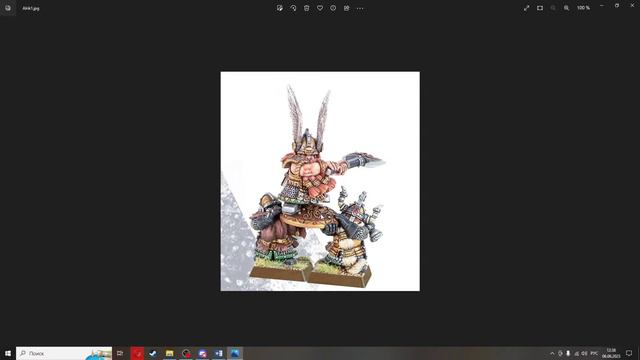The width and height of the screenshot is (640, 360).
Task: Click the Edit image icon
Action: tap(280, 8)
